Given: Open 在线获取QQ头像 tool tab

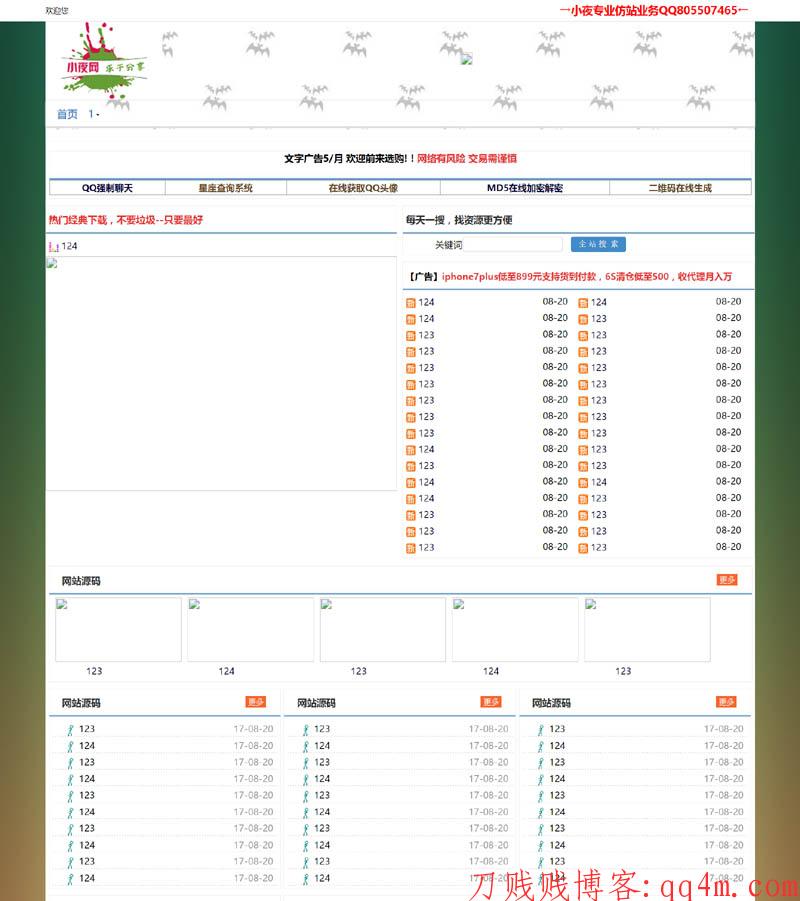Looking at the screenshot, I should (363, 188).
